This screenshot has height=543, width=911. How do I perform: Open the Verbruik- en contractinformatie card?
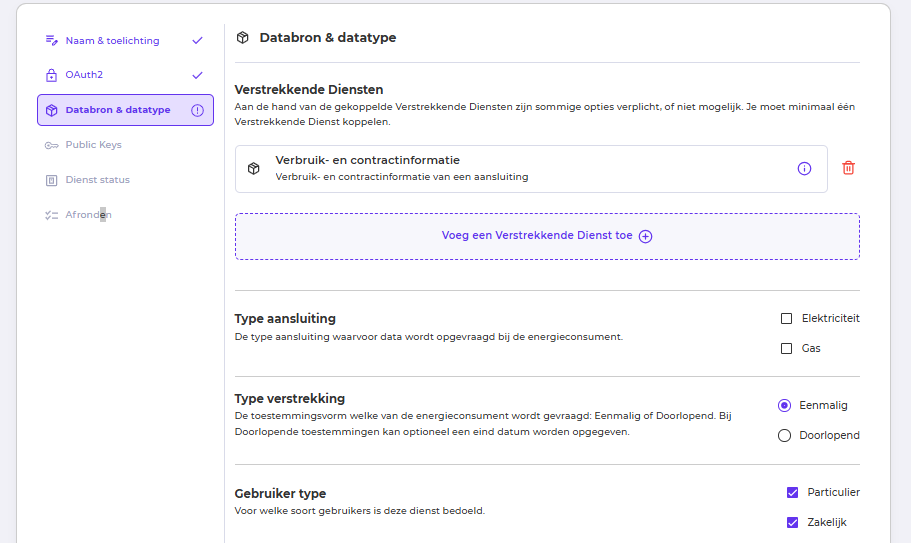point(531,168)
